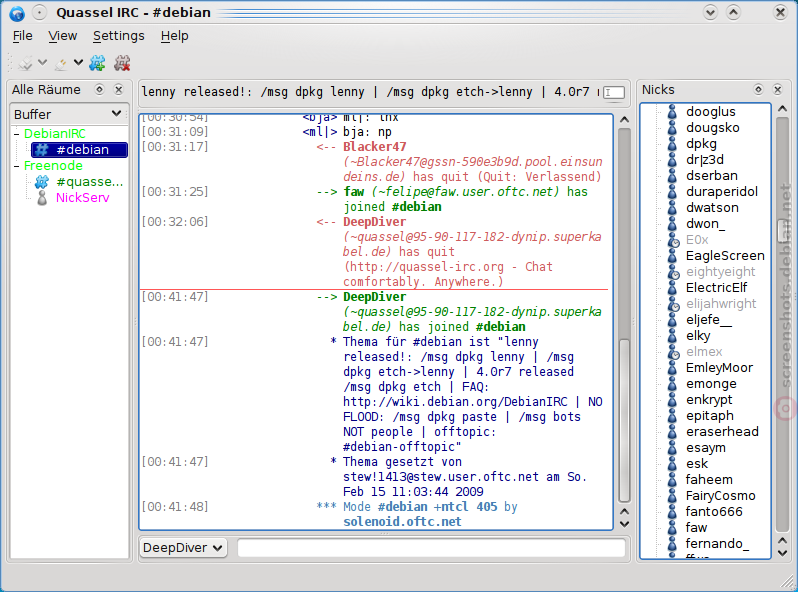Click the chat message input field

click(431, 548)
